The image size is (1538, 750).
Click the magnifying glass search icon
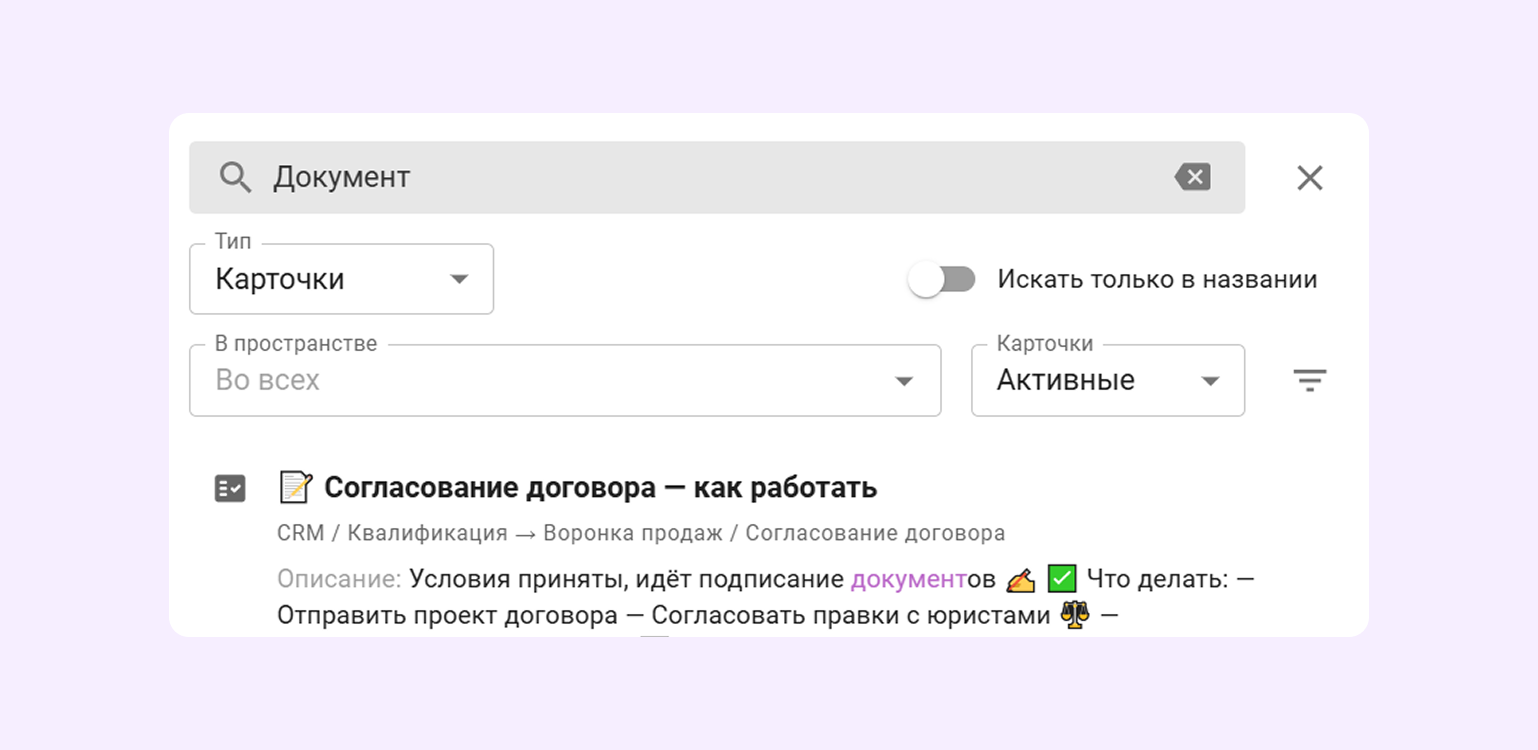[x=236, y=177]
